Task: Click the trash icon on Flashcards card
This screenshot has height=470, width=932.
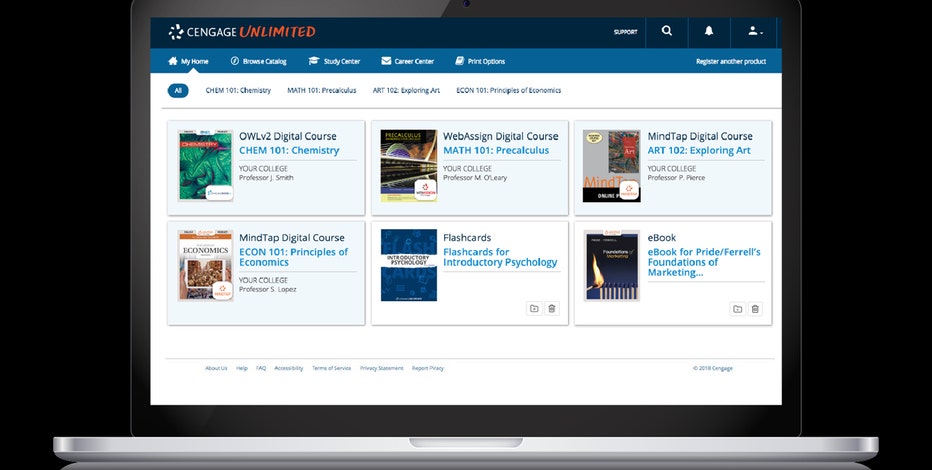Action: (x=552, y=308)
